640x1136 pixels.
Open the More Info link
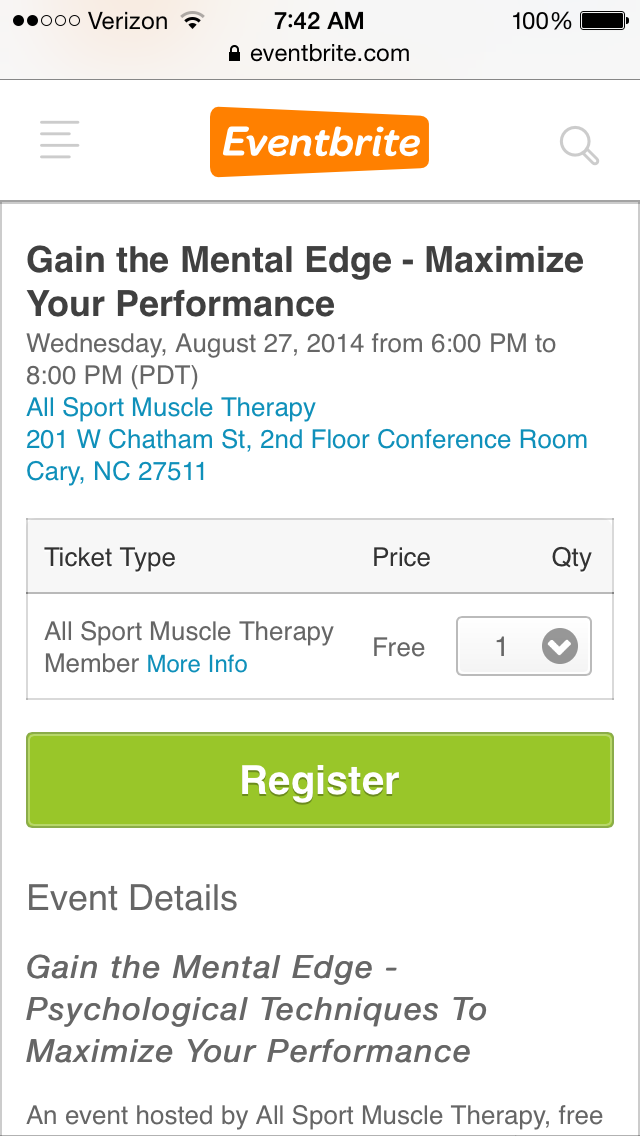tap(197, 664)
